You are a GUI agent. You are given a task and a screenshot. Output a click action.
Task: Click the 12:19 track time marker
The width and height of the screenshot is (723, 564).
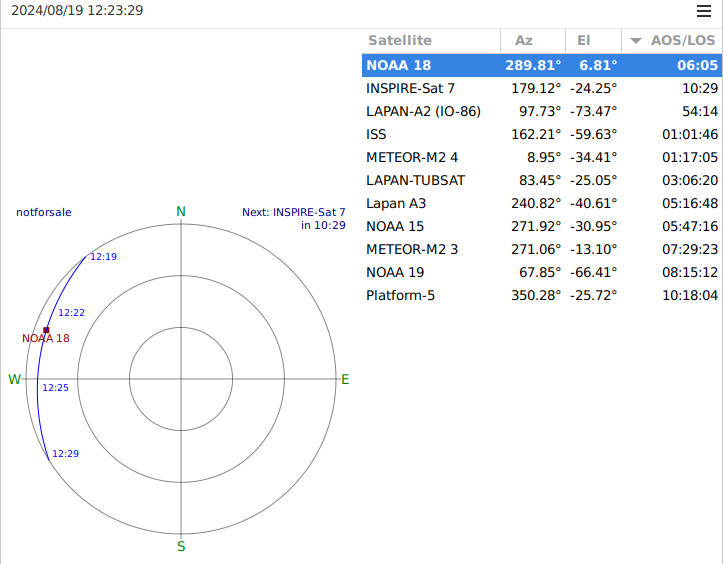[x=103, y=257]
